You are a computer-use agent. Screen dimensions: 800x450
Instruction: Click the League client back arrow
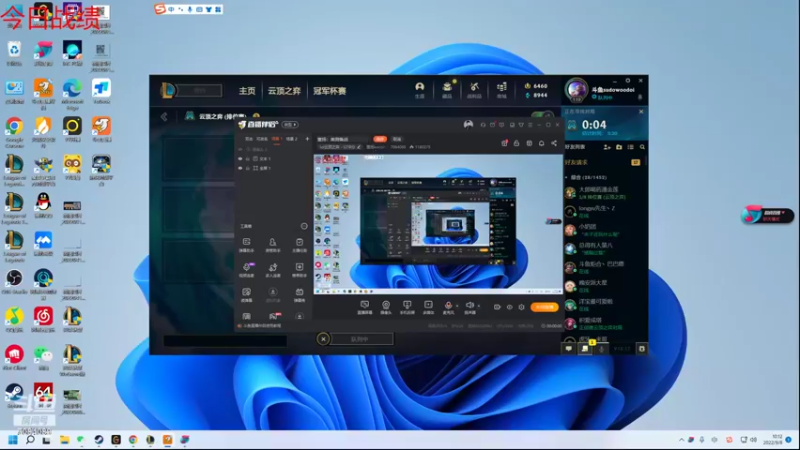[164, 117]
